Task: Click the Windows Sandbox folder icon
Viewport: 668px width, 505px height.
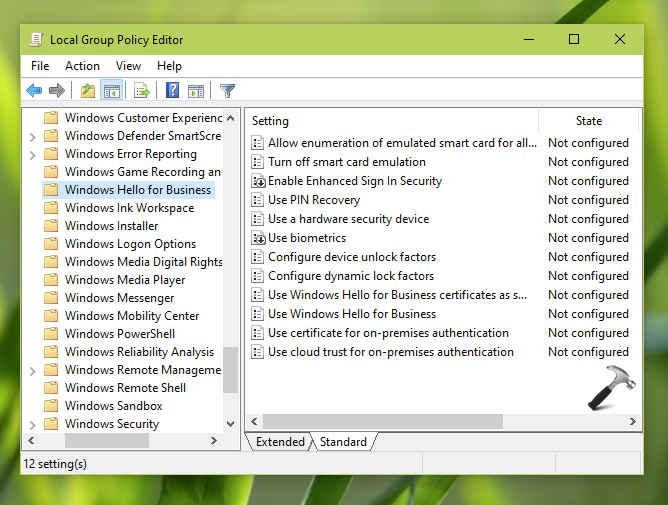Action: pyautogui.click(x=51, y=406)
